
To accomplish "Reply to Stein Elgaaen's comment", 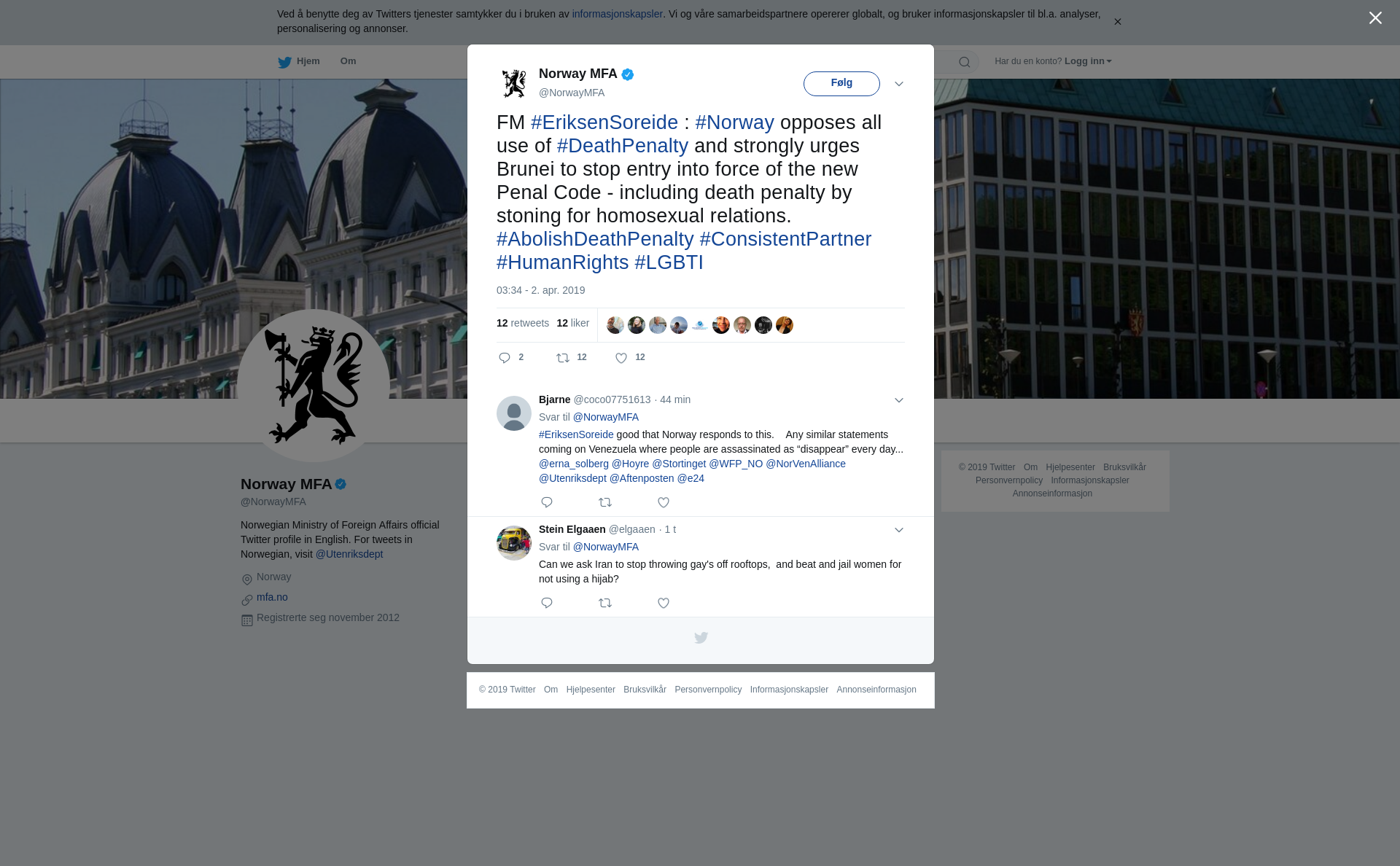I will pyautogui.click(x=547, y=603).
